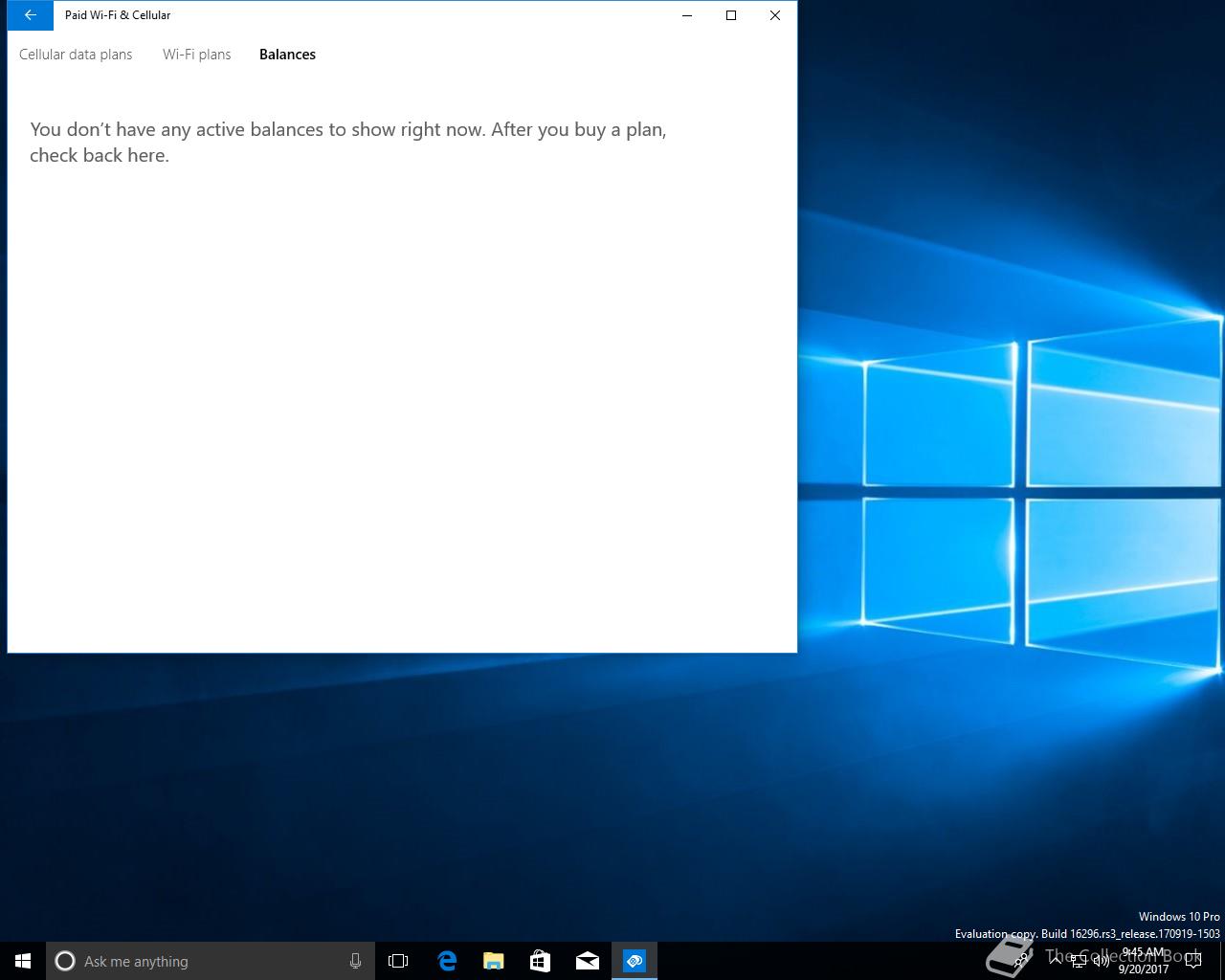
Task: Expand the hidden system tray icons chevron
Action: 1055,961
